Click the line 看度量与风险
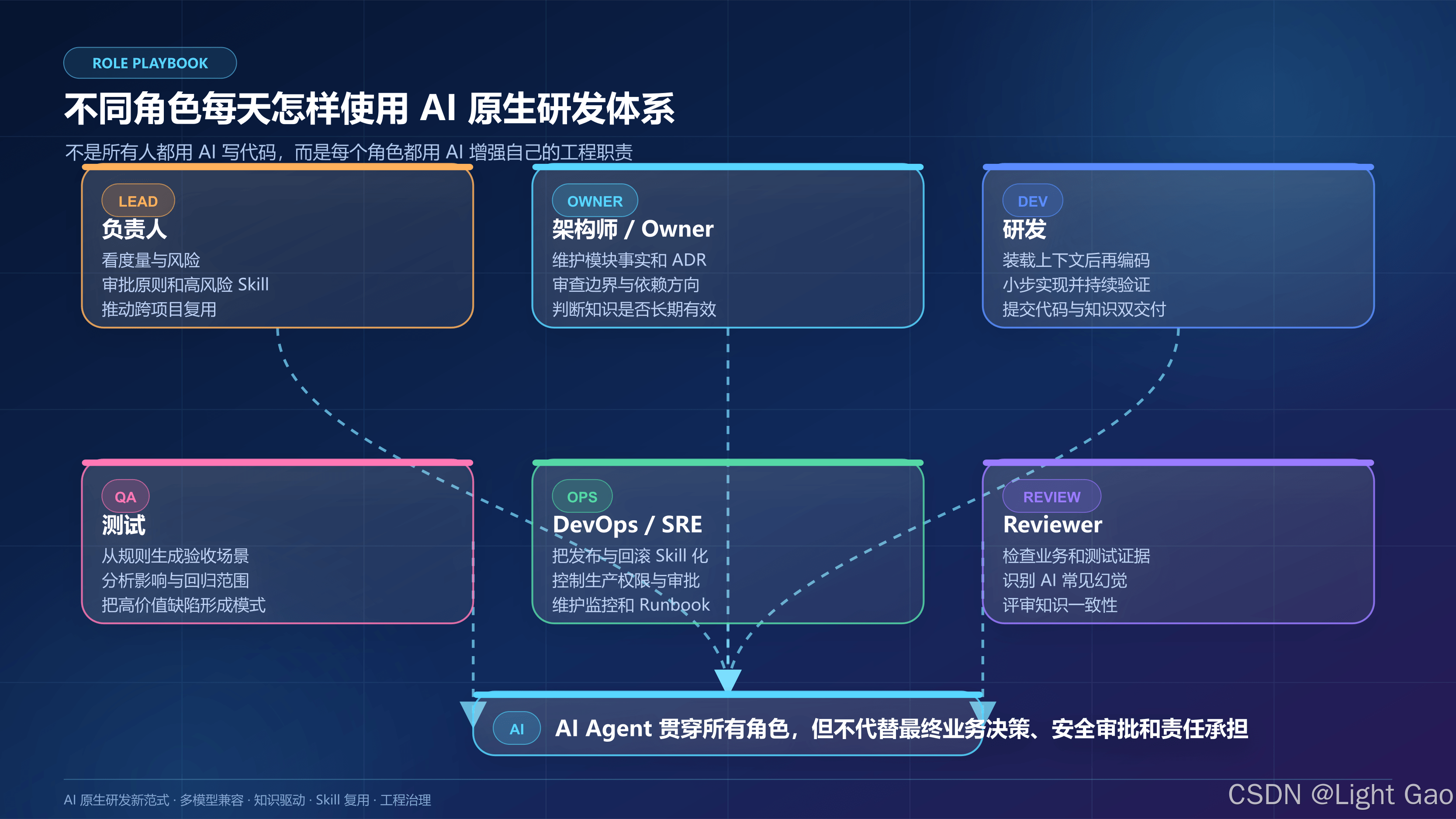The width and height of the screenshot is (1456, 819). pyautogui.click(x=151, y=260)
